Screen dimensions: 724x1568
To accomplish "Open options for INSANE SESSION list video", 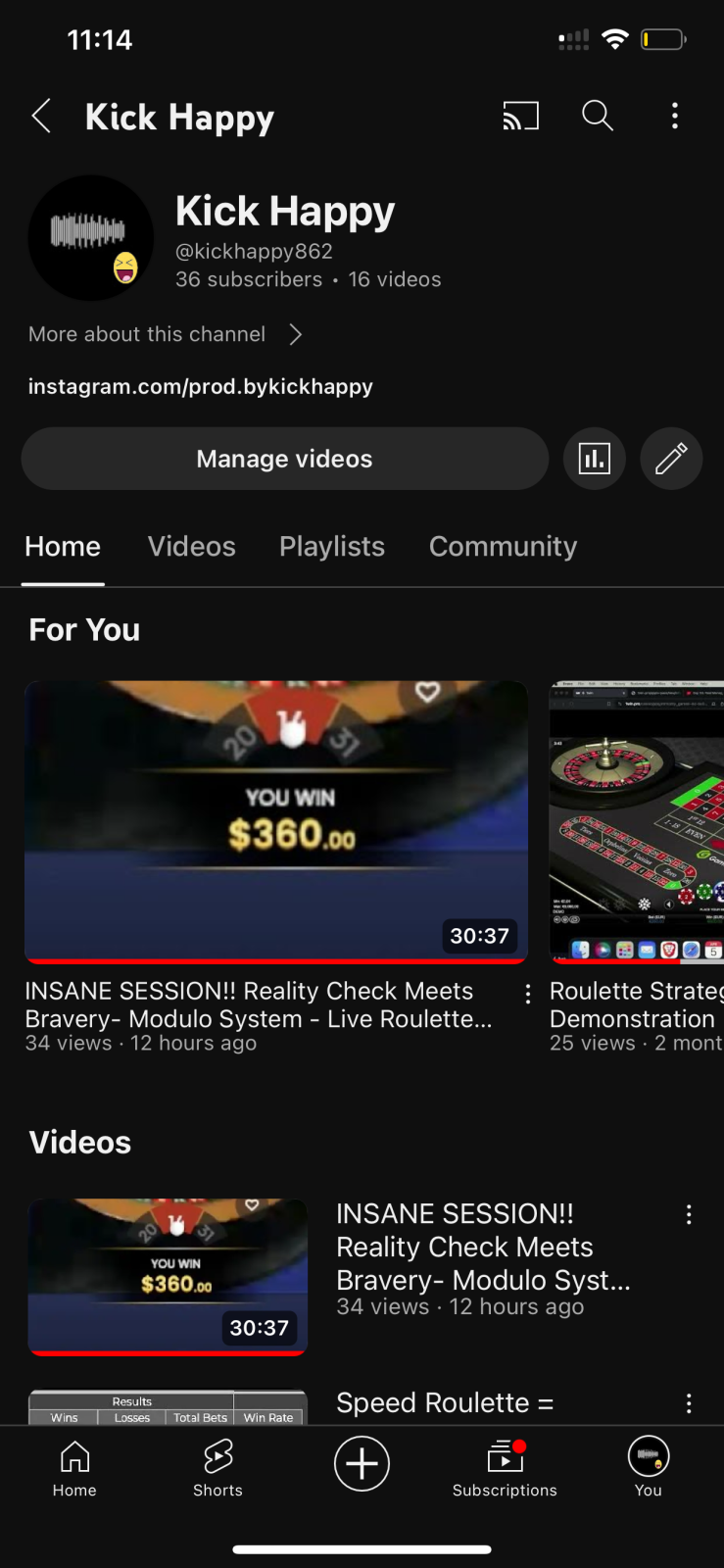I will click(689, 1215).
